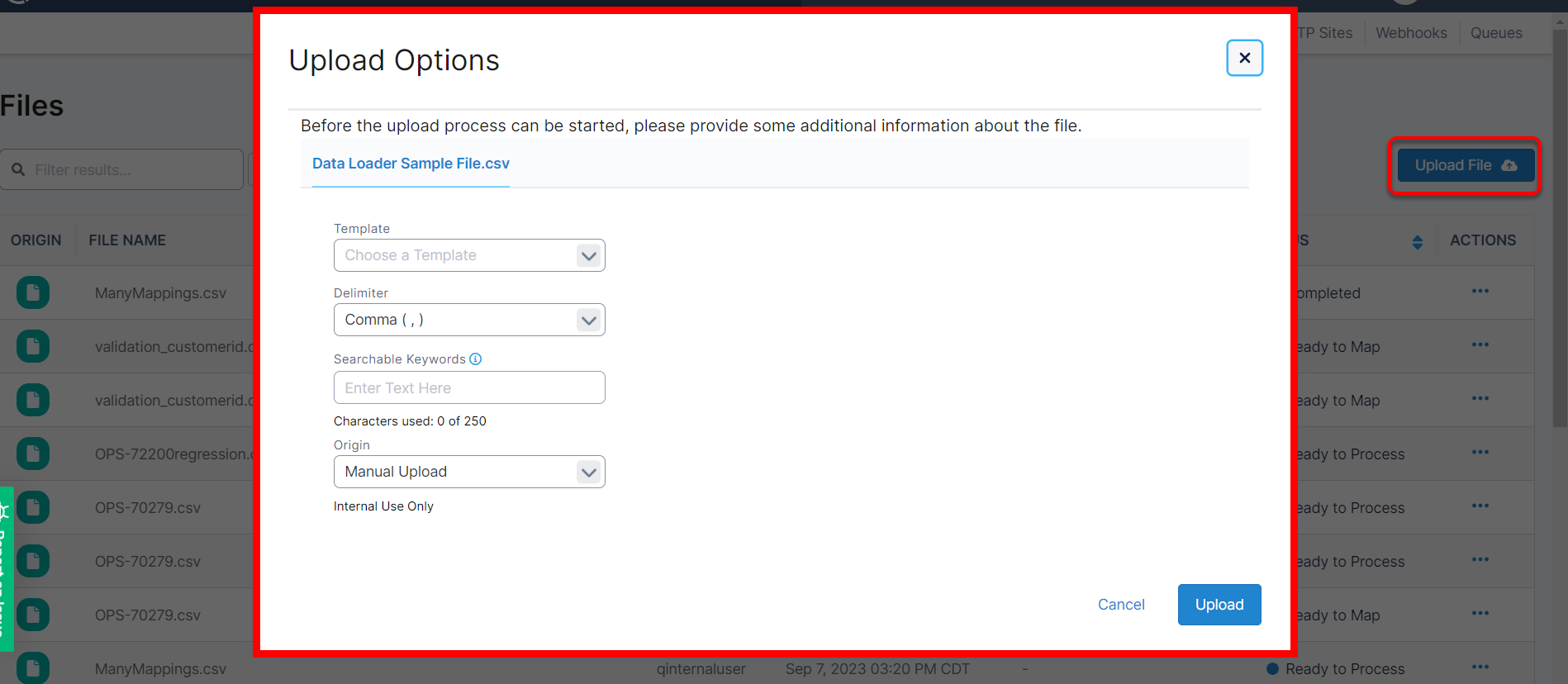Click the magnifier icon in the filter box

18,169
